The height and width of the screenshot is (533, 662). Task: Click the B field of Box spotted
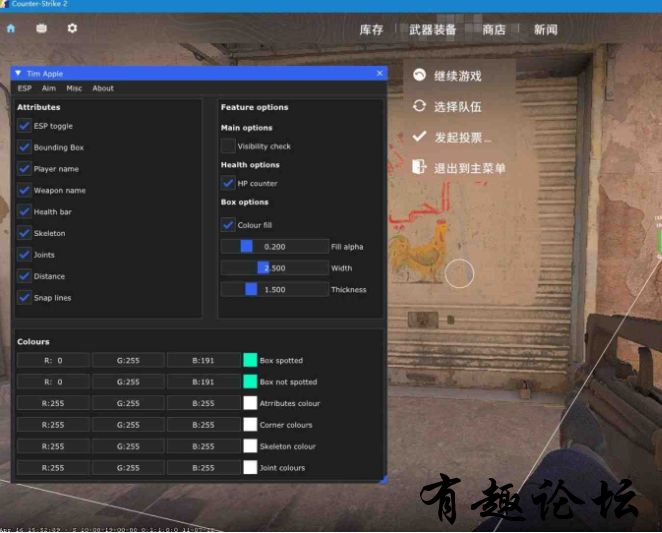(203, 360)
